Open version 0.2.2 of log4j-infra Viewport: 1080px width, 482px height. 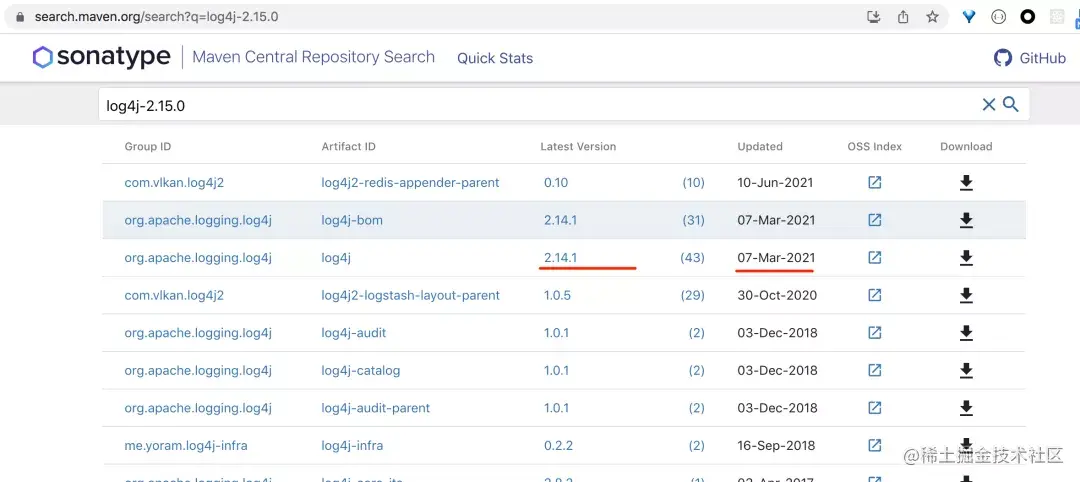click(559, 446)
